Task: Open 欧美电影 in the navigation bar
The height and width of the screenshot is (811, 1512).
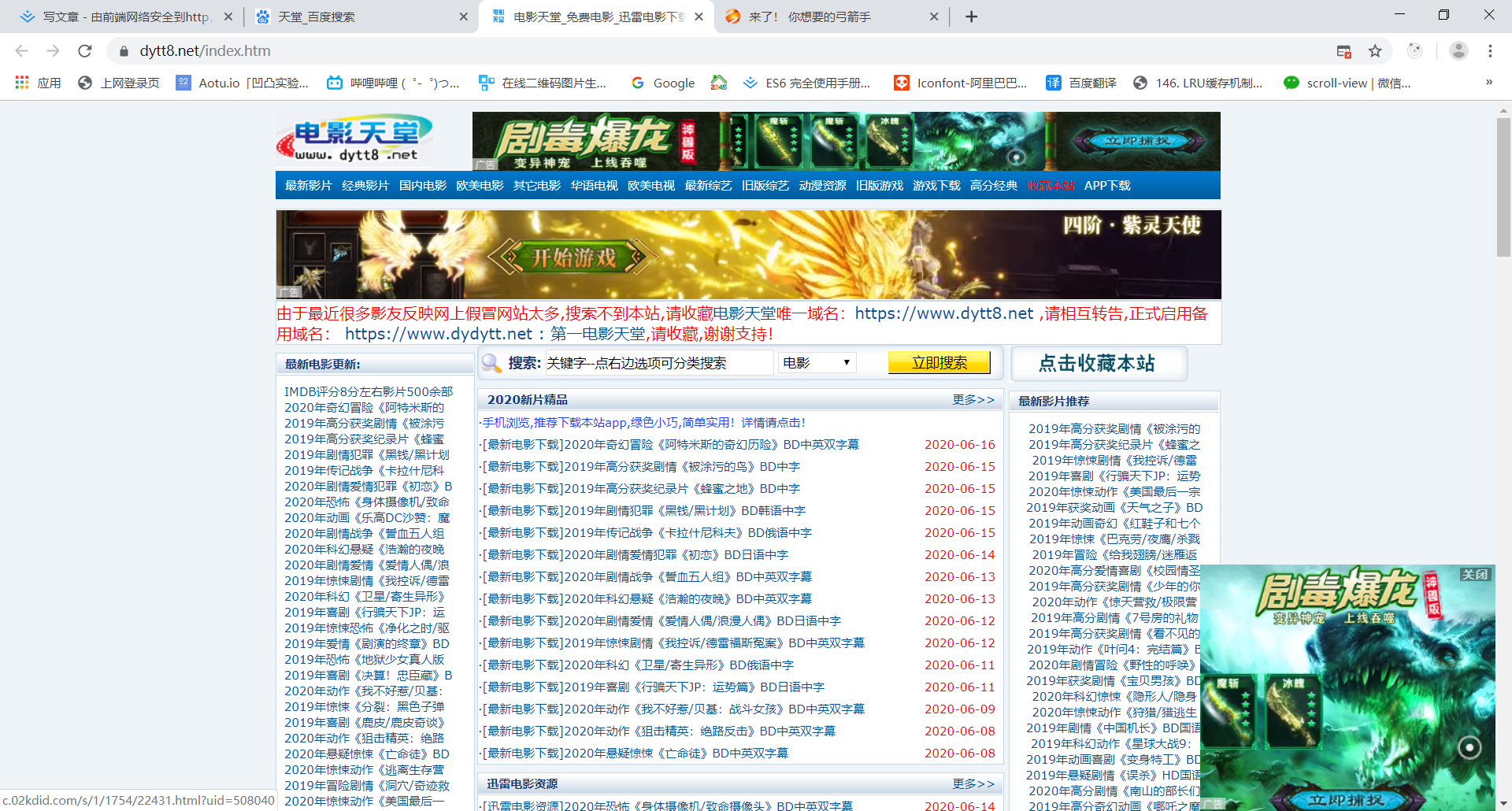Action: coord(480,185)
